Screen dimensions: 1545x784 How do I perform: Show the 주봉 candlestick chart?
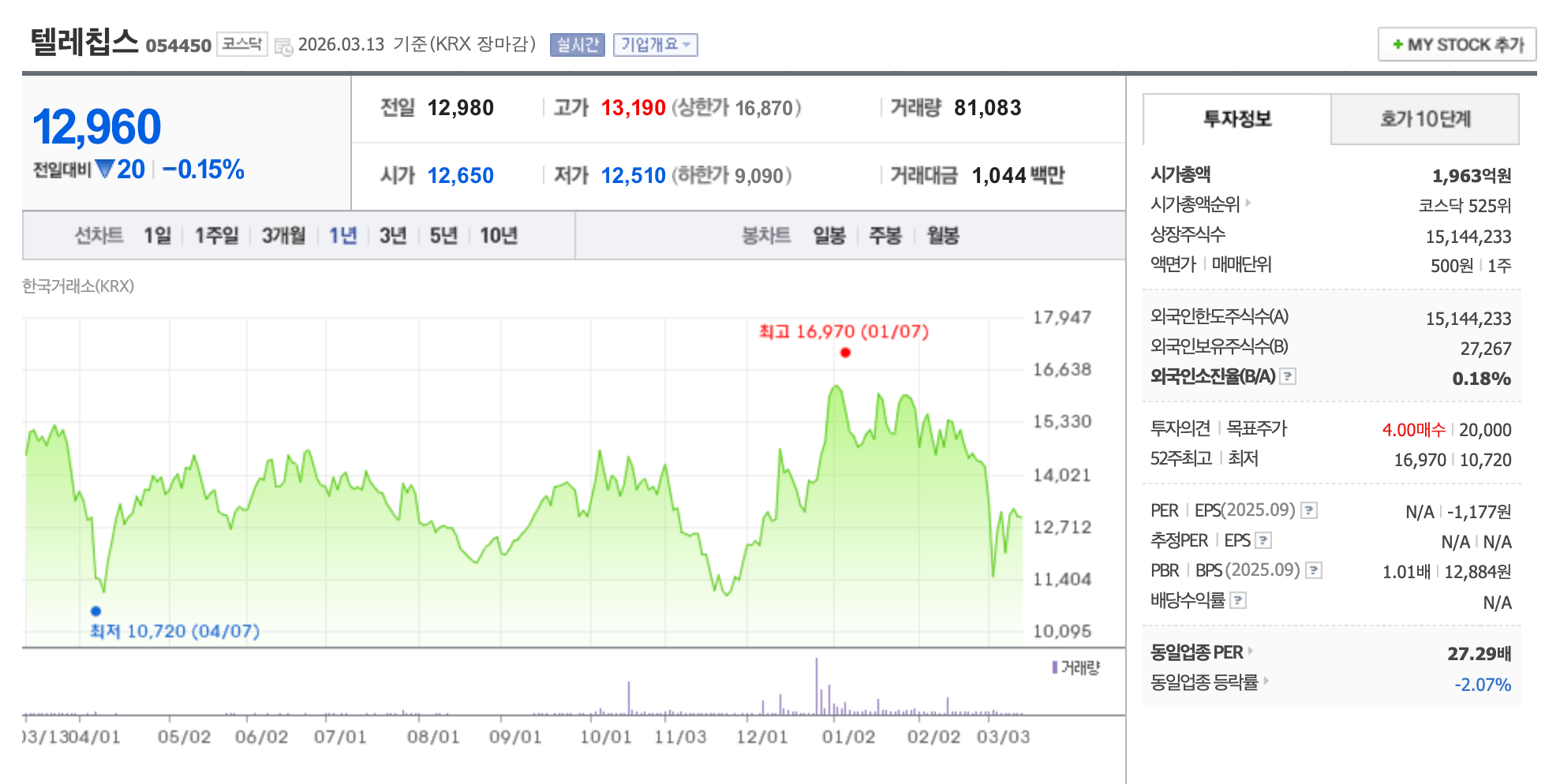[x=885, y=235]
